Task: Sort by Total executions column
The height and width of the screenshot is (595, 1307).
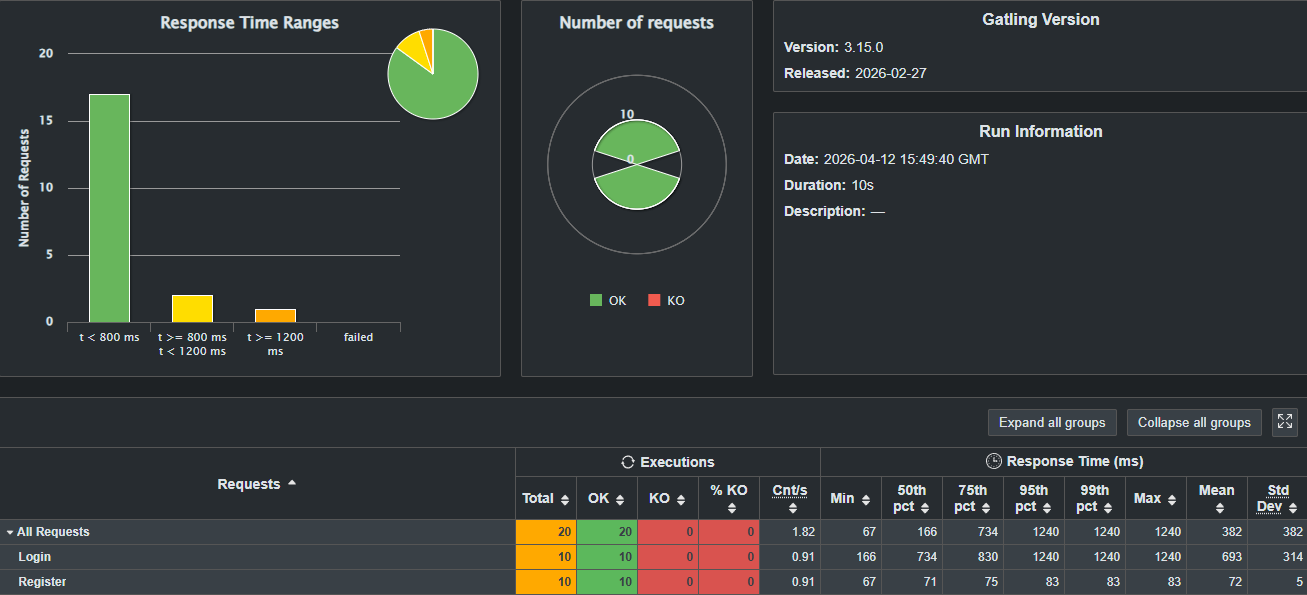Action: point(545,498)
